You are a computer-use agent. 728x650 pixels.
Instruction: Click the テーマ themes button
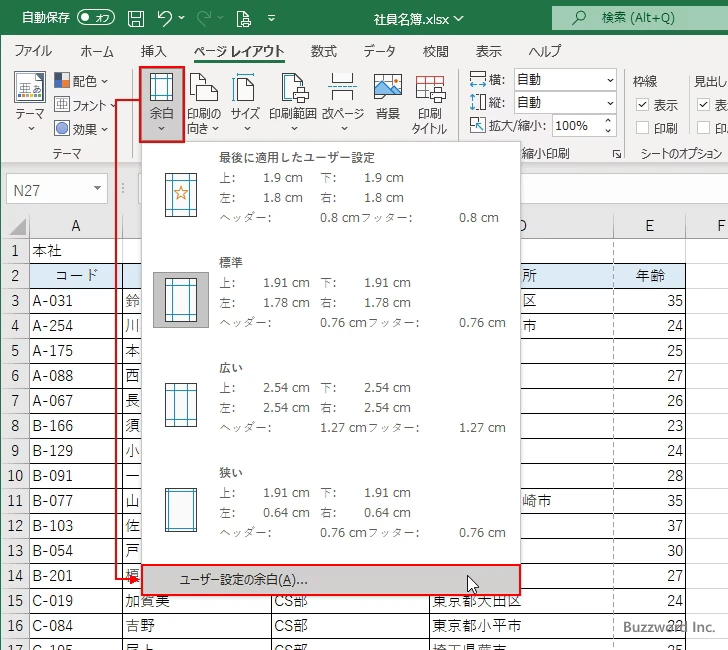pos(30,101)
